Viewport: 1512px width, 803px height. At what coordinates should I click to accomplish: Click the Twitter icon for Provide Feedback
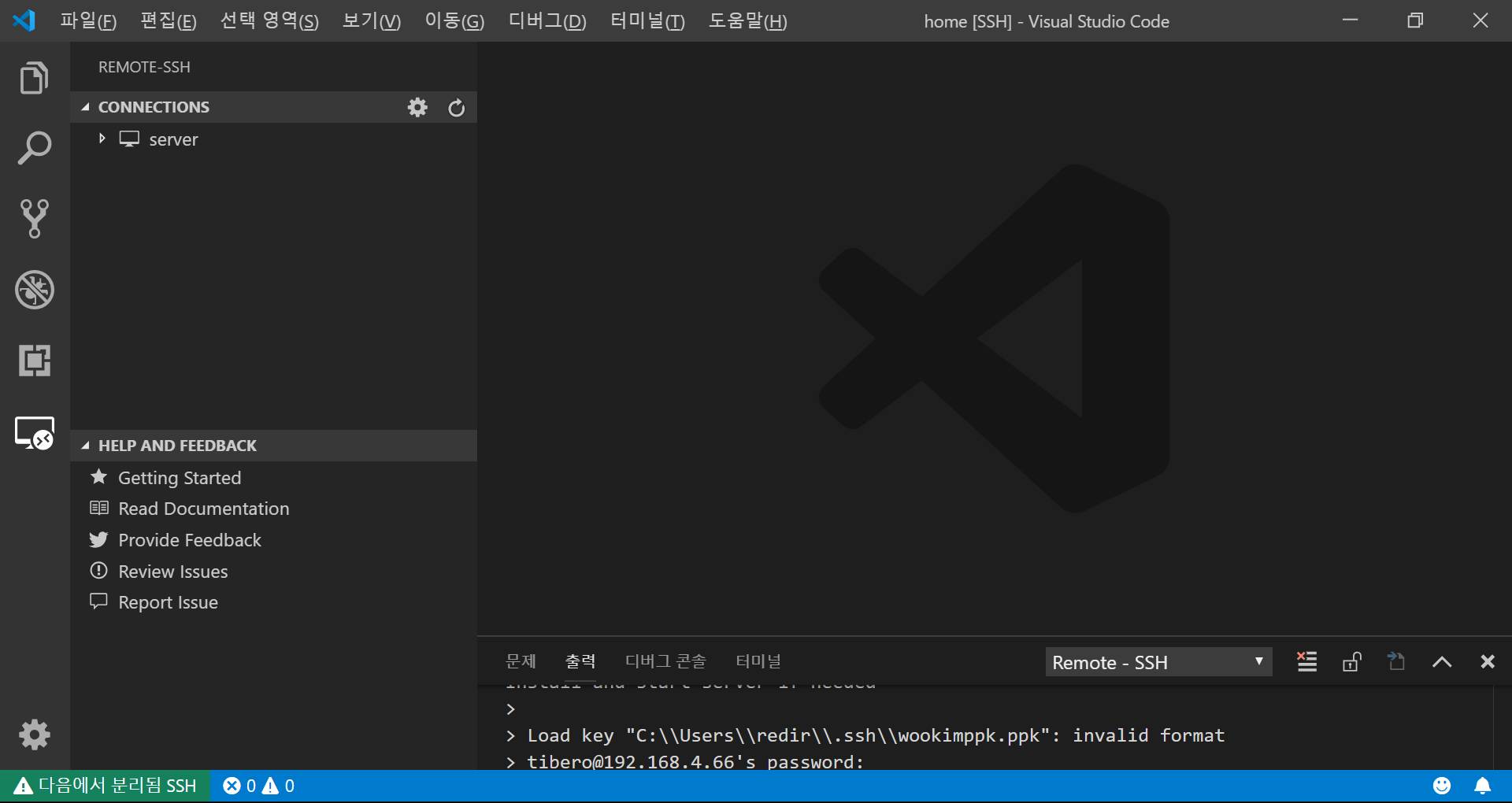[x=98, y=539]
